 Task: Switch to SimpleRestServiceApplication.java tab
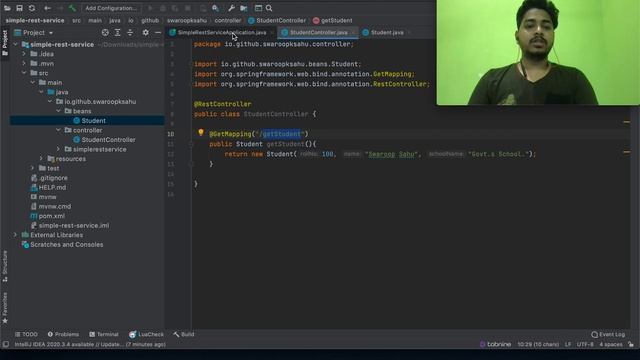click(221, 33)
